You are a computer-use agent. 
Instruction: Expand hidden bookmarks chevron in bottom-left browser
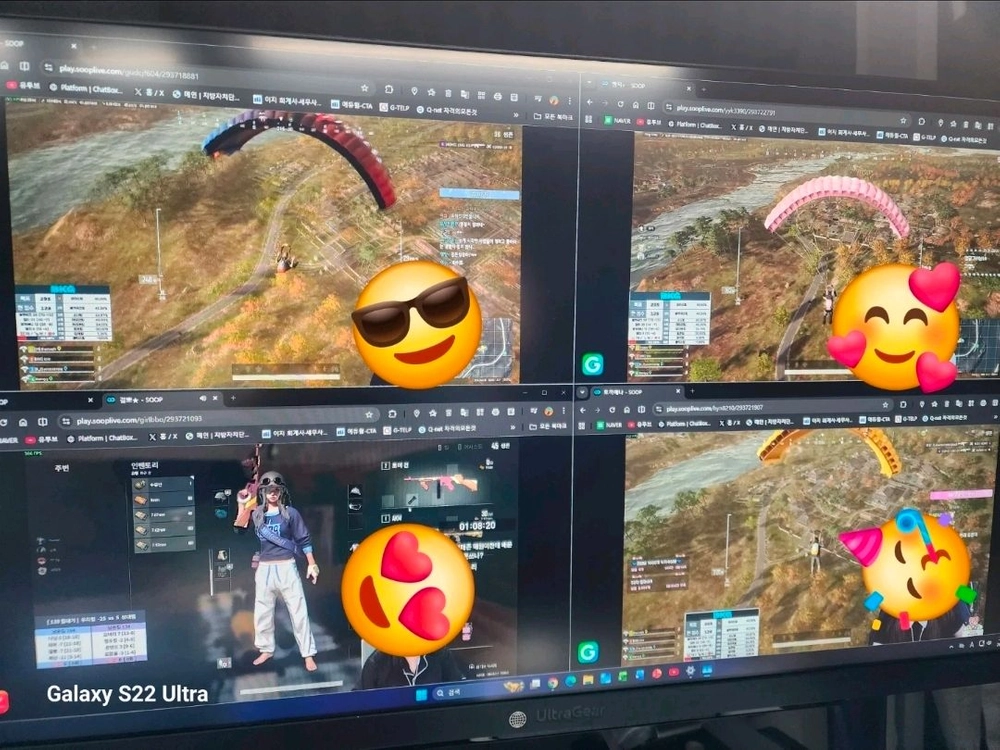pos(513,427)
